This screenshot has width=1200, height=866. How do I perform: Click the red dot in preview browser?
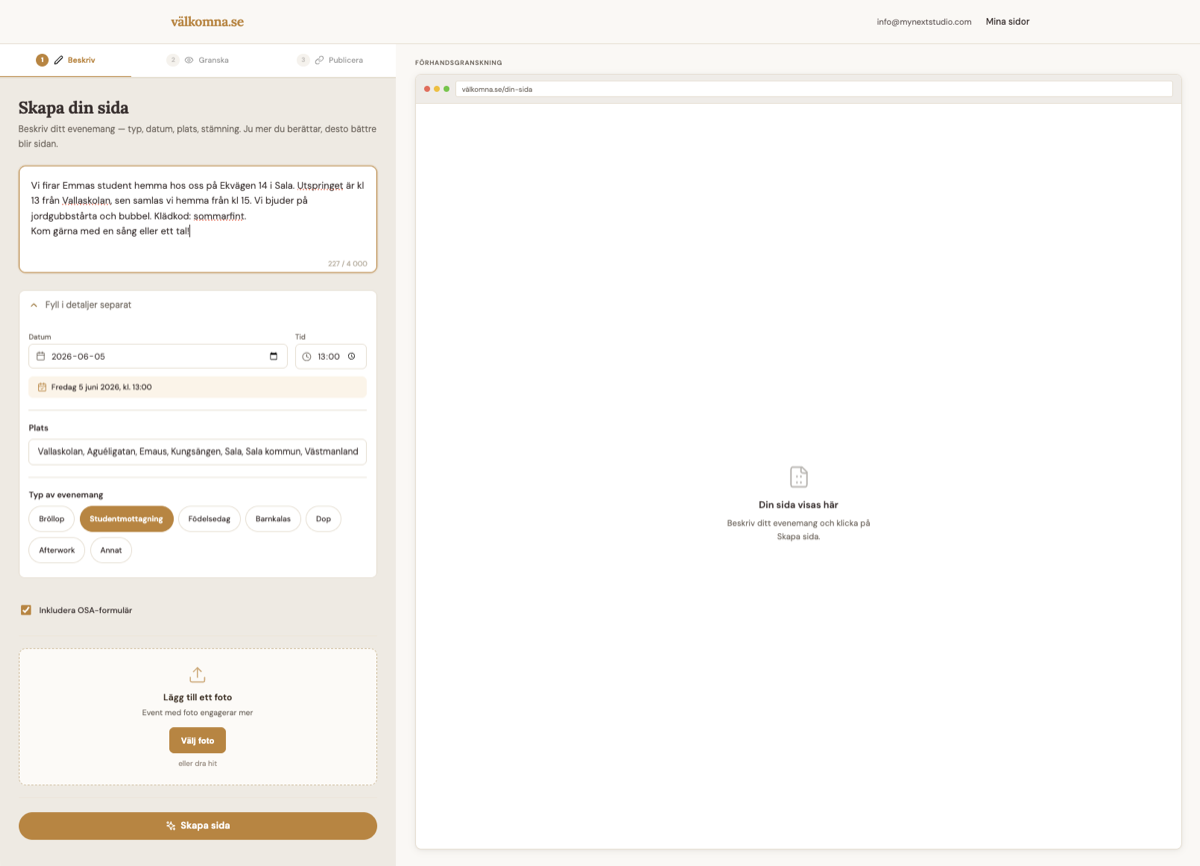pos(427,89)
